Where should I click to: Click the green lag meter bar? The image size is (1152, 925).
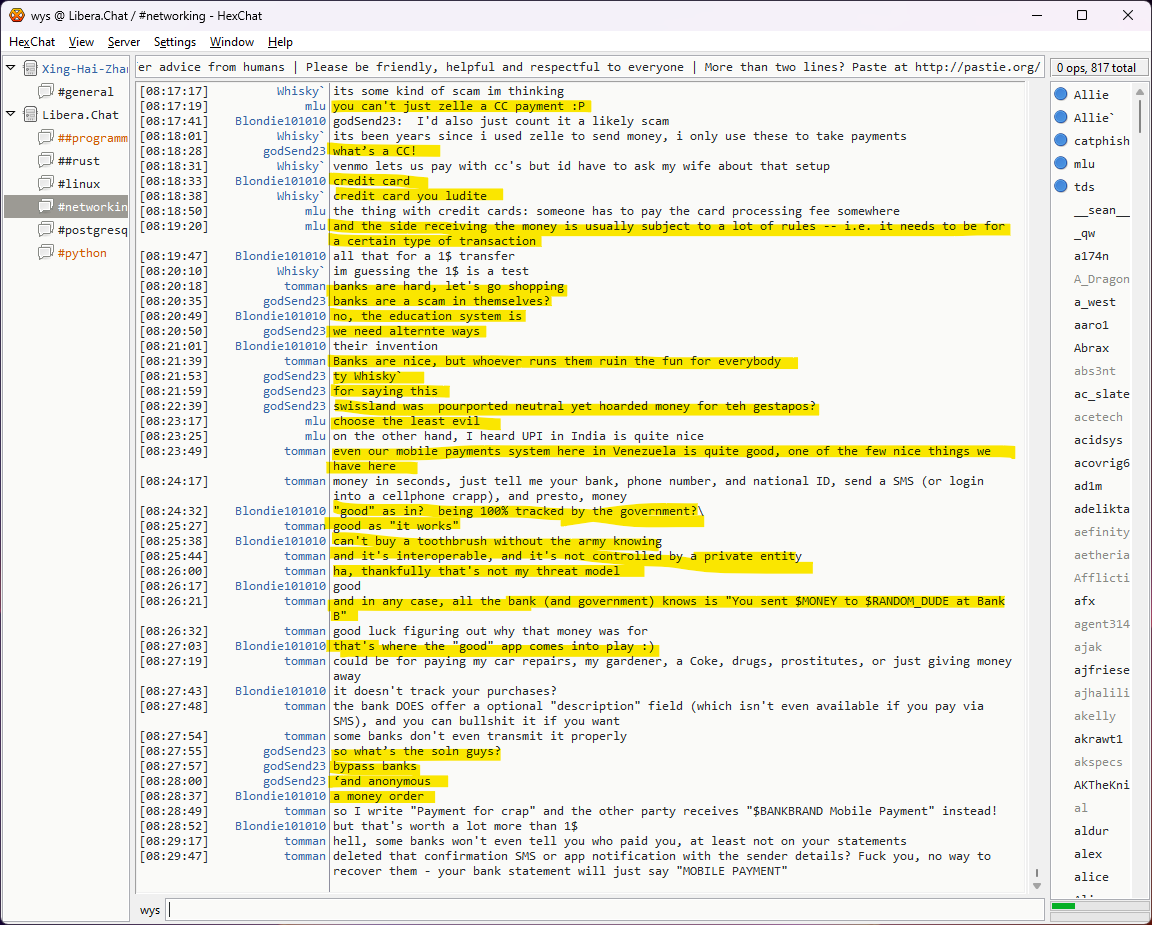pos(1064,906)
